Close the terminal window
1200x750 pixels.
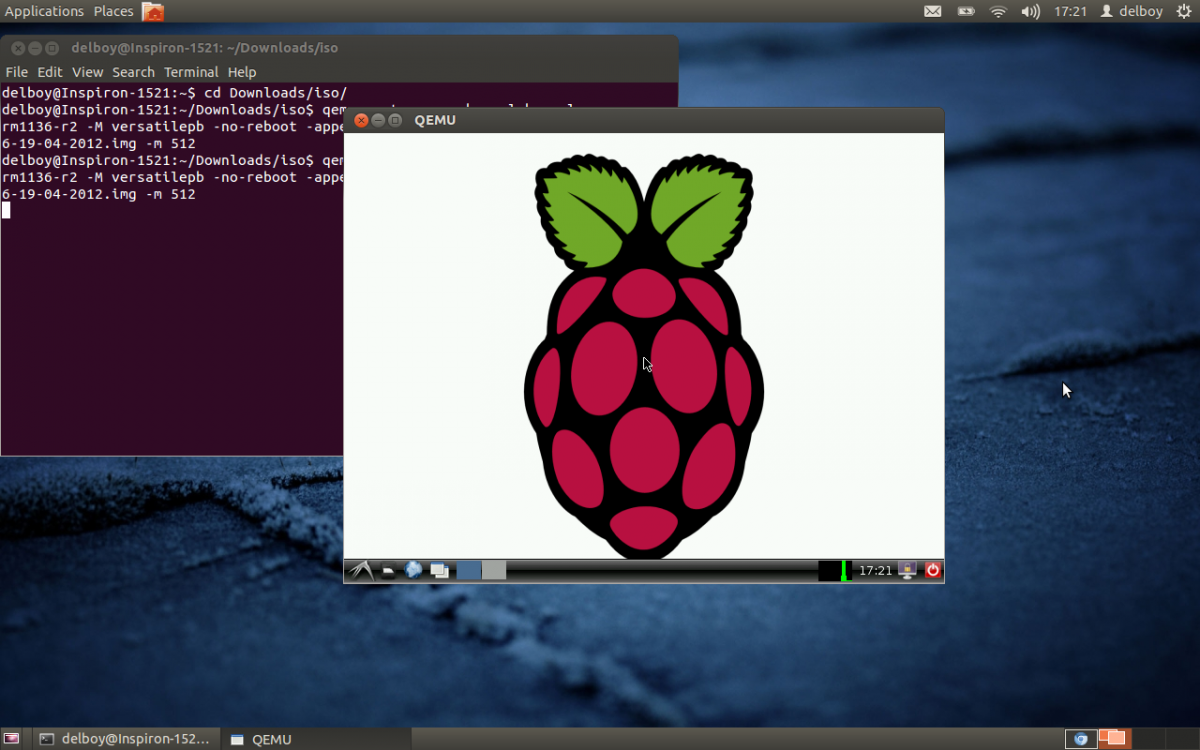click(17, 48)
